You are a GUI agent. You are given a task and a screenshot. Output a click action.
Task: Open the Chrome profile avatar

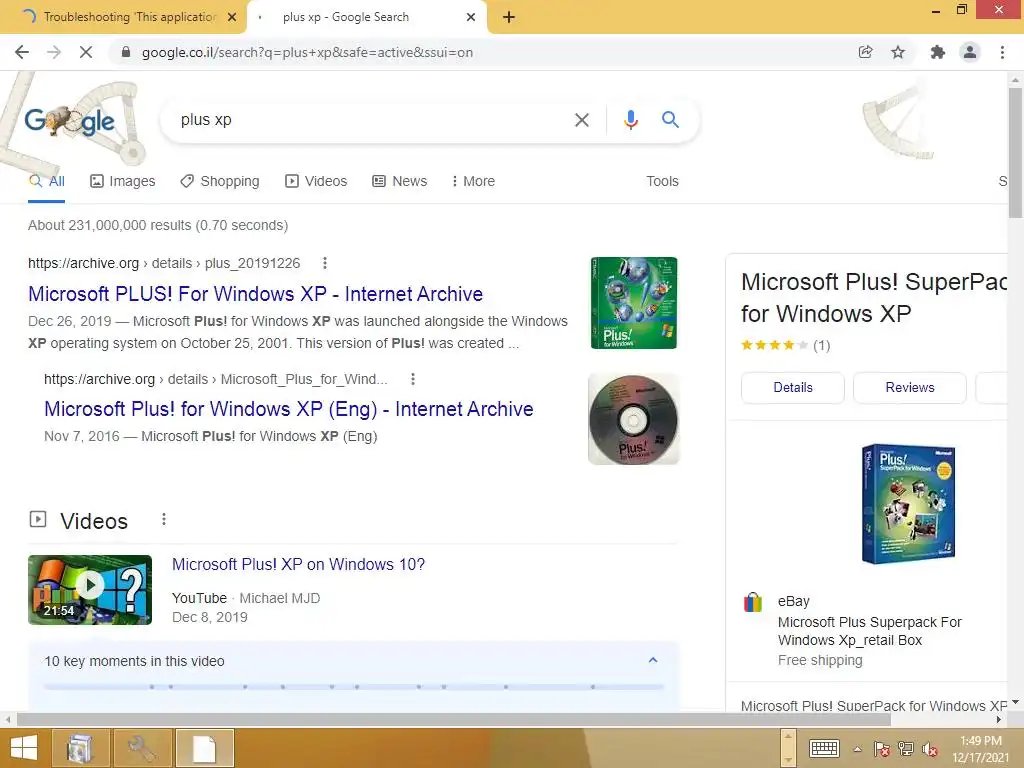(970, 52)
